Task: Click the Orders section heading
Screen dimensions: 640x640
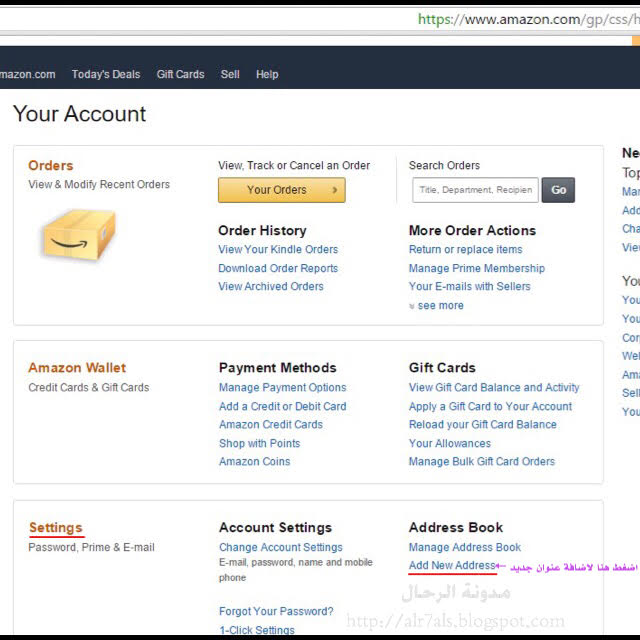Action: click(x=51, y=165)
